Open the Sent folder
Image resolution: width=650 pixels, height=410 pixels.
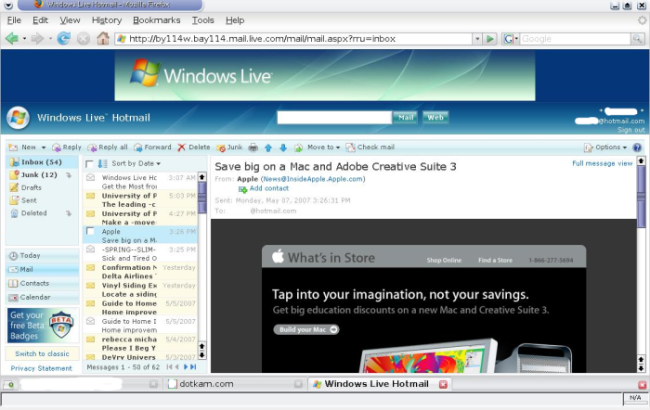coord(24,201)
